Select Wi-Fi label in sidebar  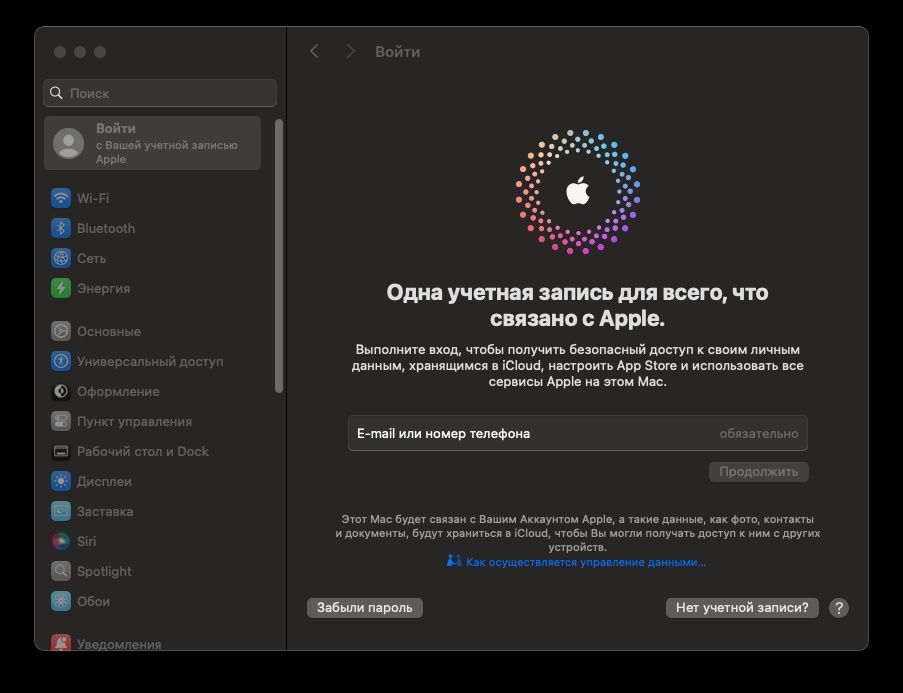[93, 198]
